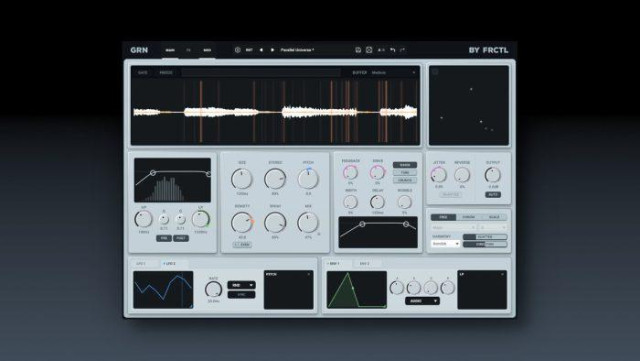Open the LFO shape RND dropdown
Image resolution: width=640 pixels, height=361 pixels.
click(x=241, y=285)
